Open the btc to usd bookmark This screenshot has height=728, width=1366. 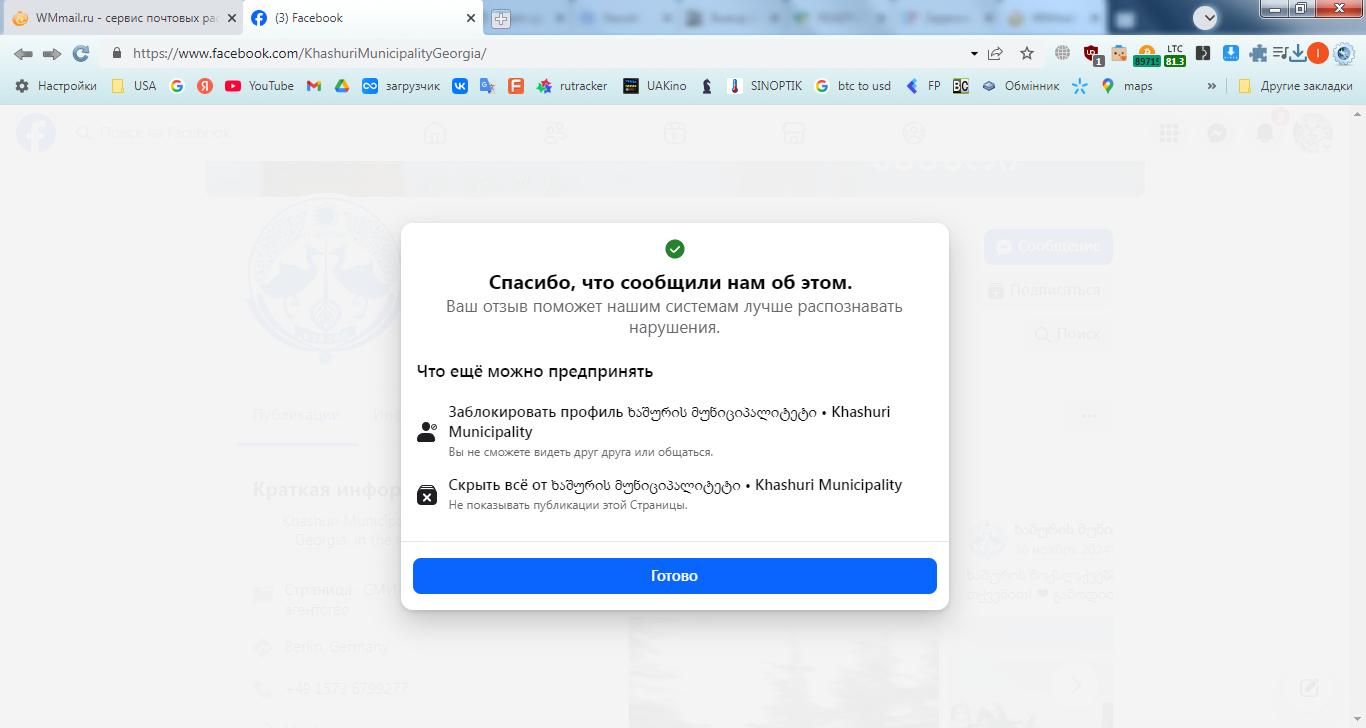pos(853,86)
